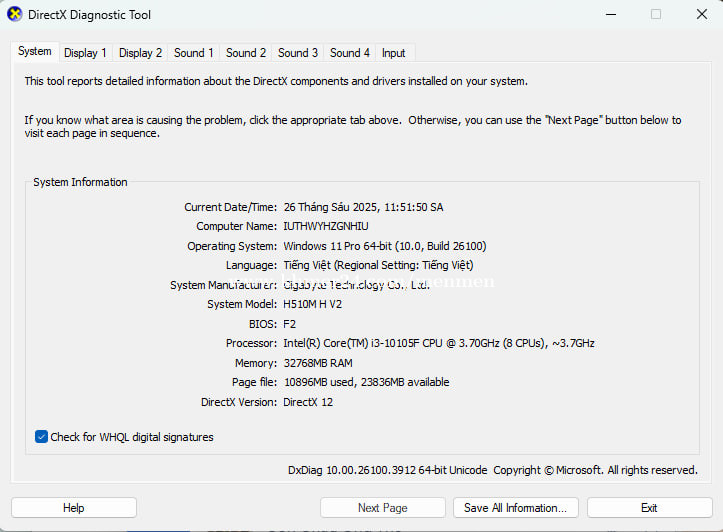Click the Intel Core i3-10105F processor value
The width and height of the screenshot is (723, 532).
point(439,343)
